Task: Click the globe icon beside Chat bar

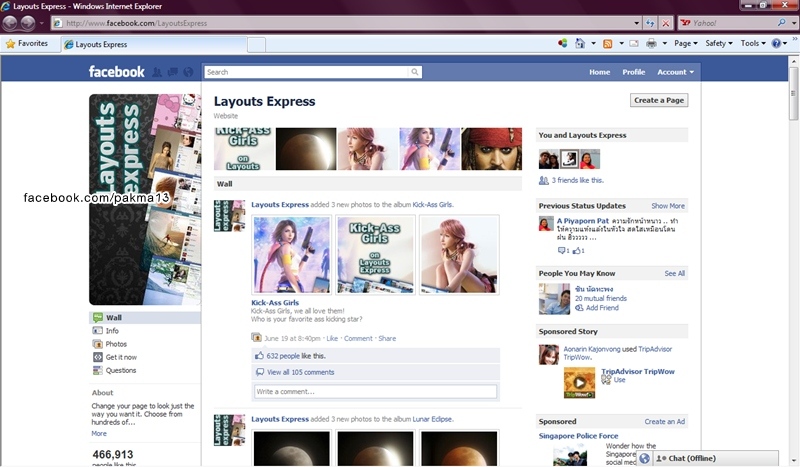Action: click(x=644, y=458)
